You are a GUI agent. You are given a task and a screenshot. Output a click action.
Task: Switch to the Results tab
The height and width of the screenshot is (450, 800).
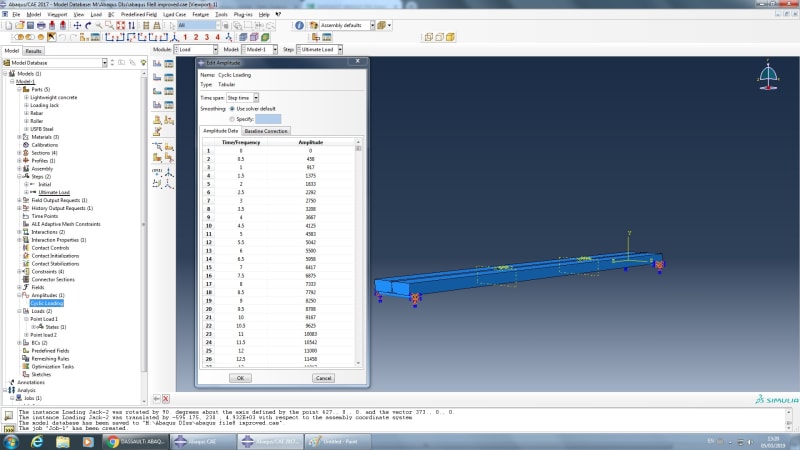pos(33,51)
